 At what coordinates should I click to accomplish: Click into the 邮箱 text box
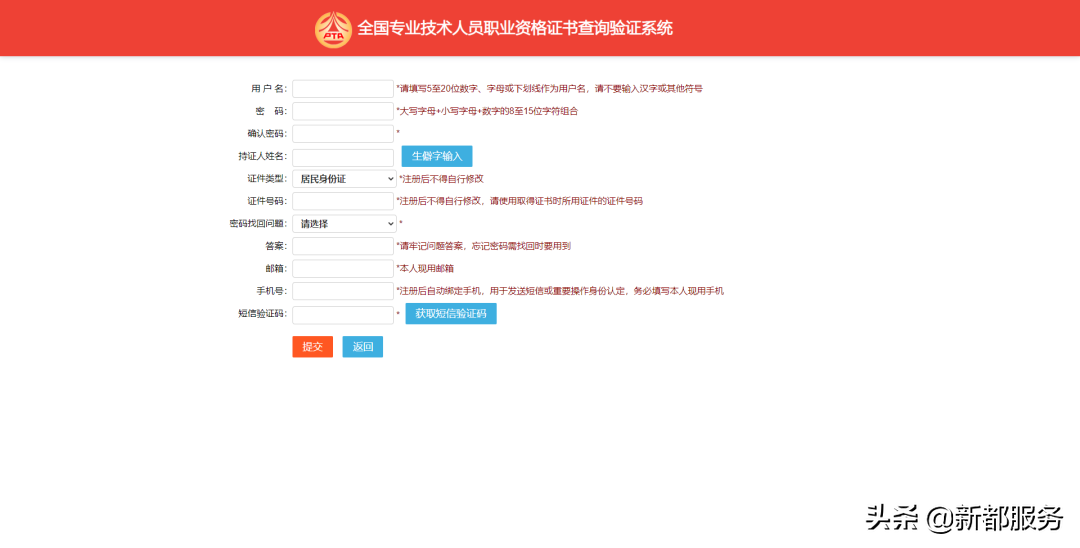(x=343, y=268)
